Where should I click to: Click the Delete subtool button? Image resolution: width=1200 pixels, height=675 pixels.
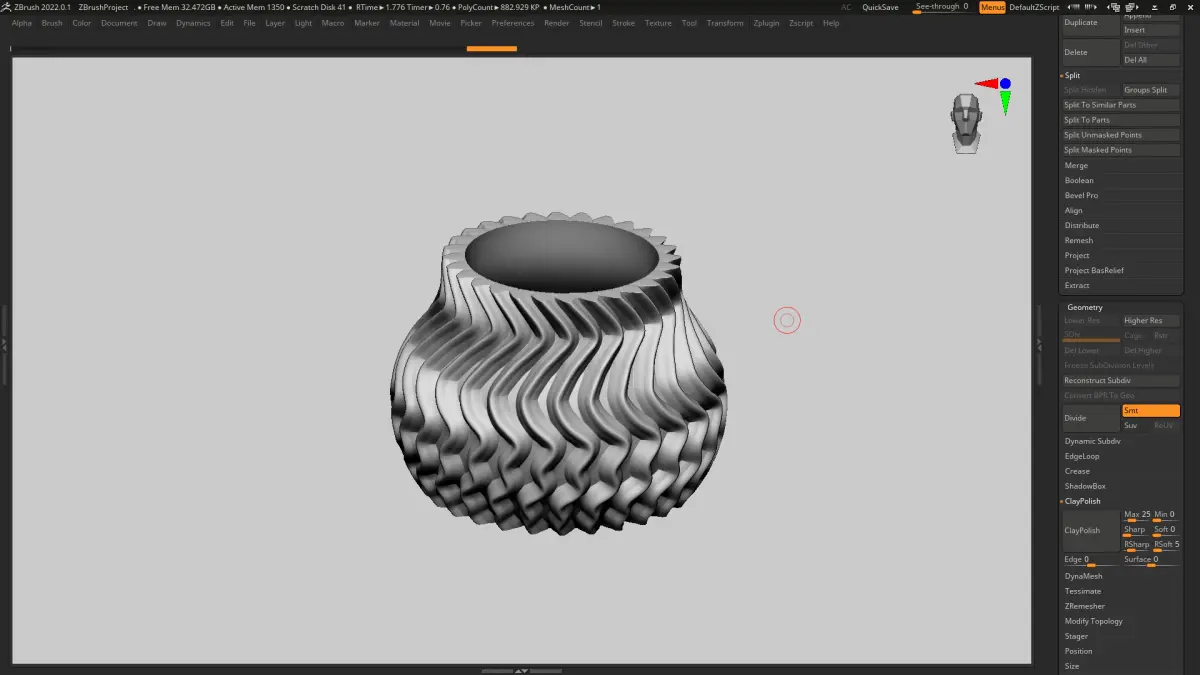point(1090,52)
